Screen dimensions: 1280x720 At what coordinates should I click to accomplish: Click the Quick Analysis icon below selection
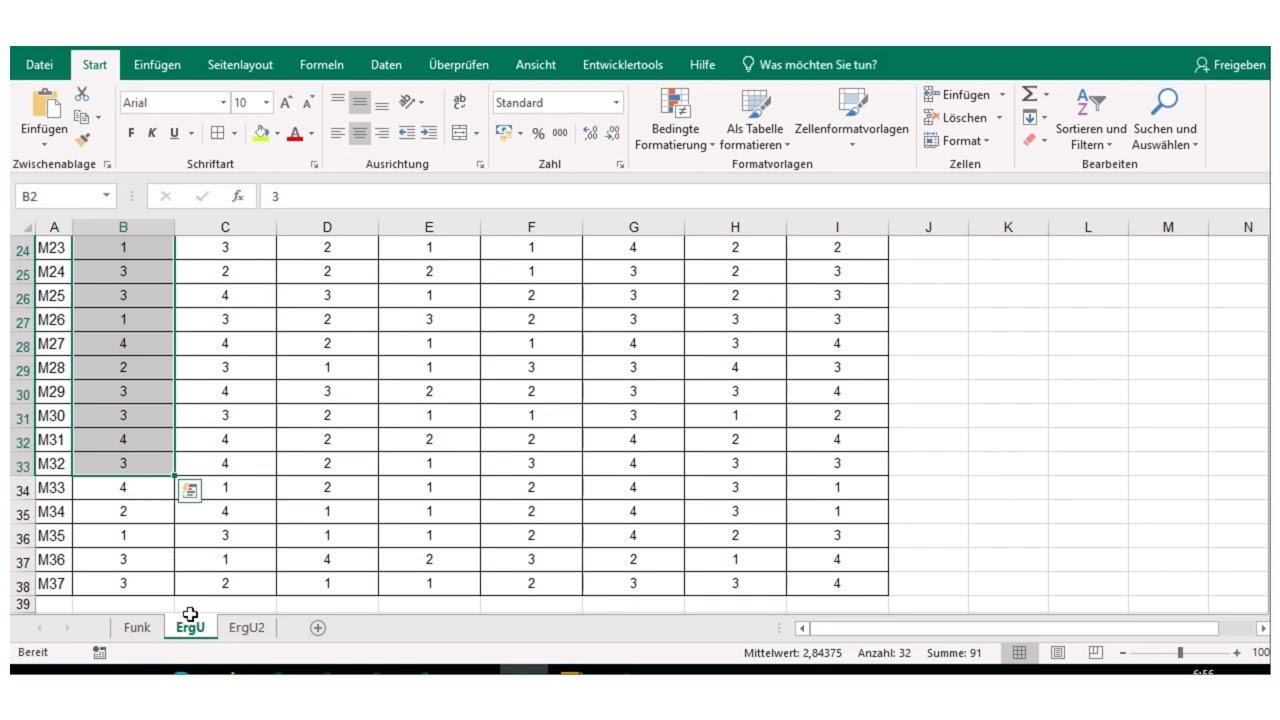tap(190, 490)
